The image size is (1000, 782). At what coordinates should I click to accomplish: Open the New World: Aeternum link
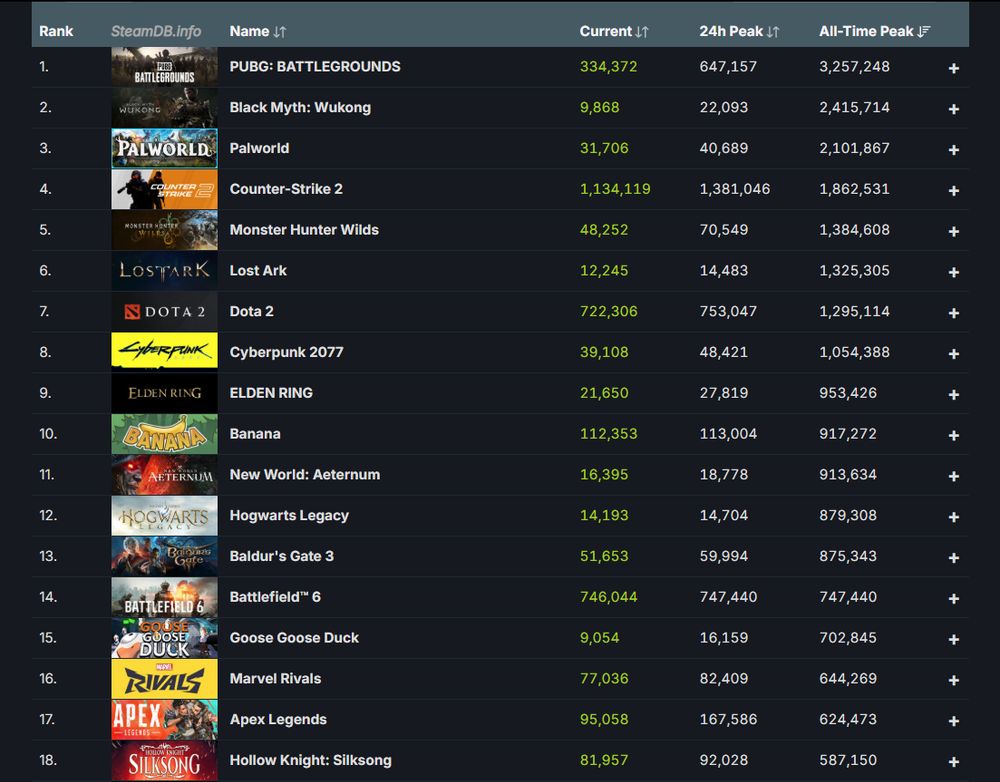pyautogui.click(x=305, y=475)
